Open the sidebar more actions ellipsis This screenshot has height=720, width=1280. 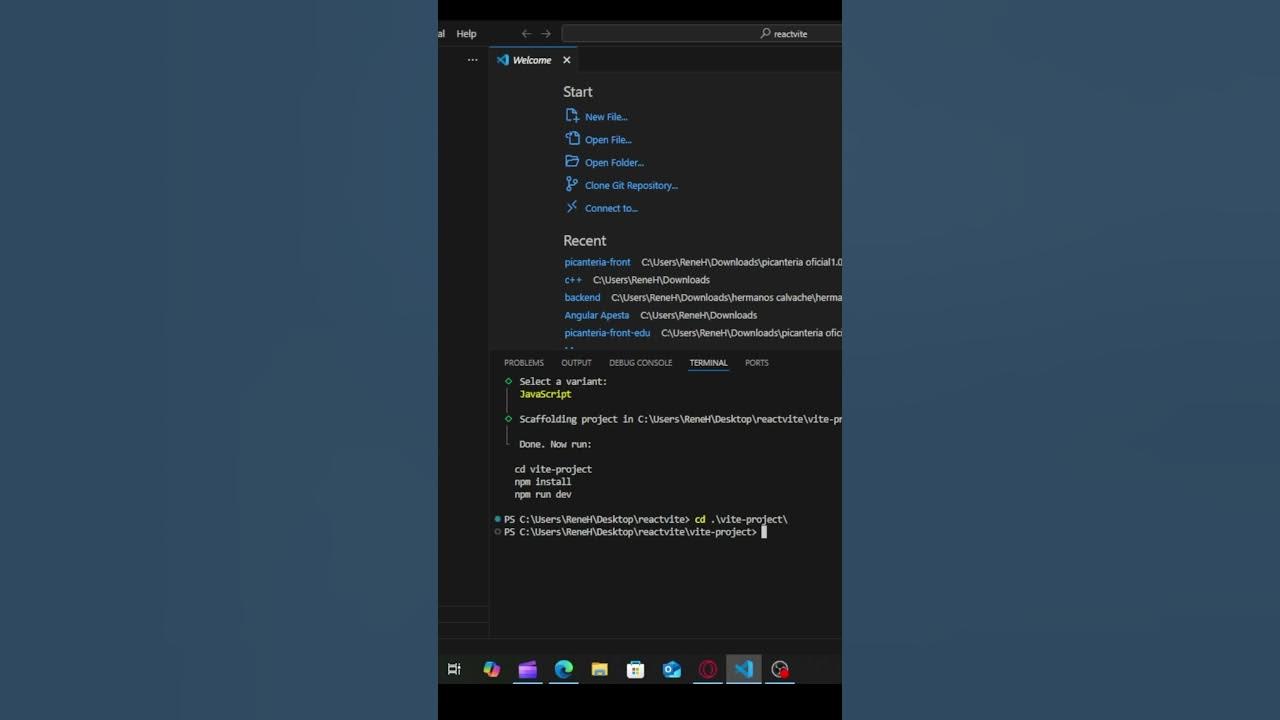473,60
